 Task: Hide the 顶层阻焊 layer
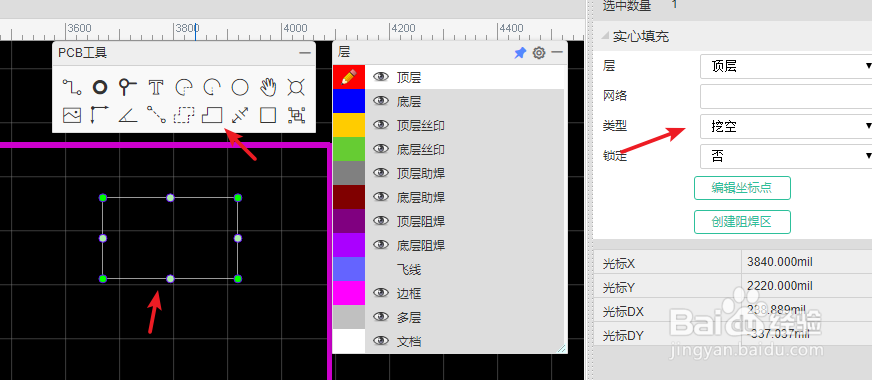click(x=380, y=221)
